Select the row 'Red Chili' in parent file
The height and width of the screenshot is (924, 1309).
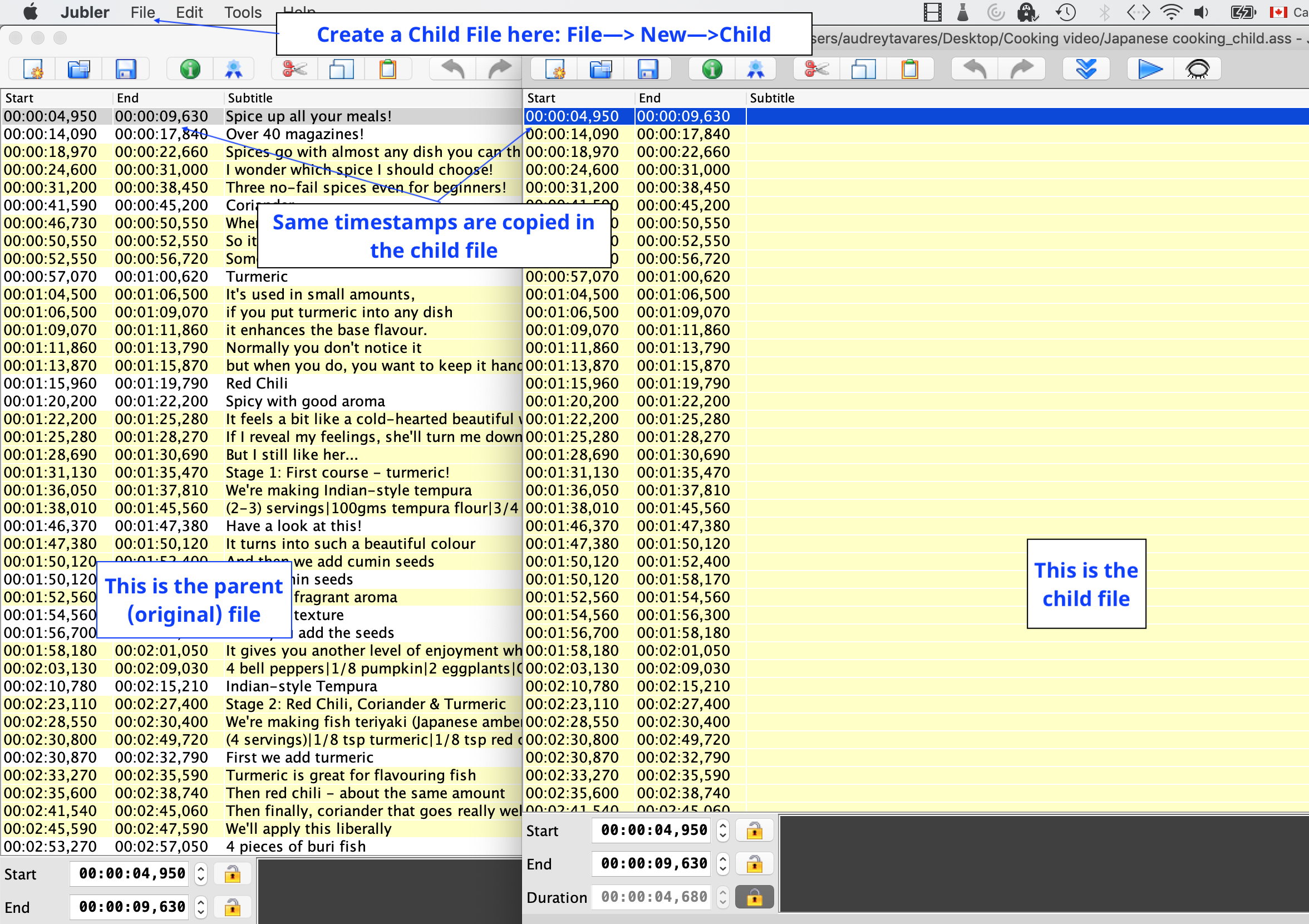coord(261,384)
